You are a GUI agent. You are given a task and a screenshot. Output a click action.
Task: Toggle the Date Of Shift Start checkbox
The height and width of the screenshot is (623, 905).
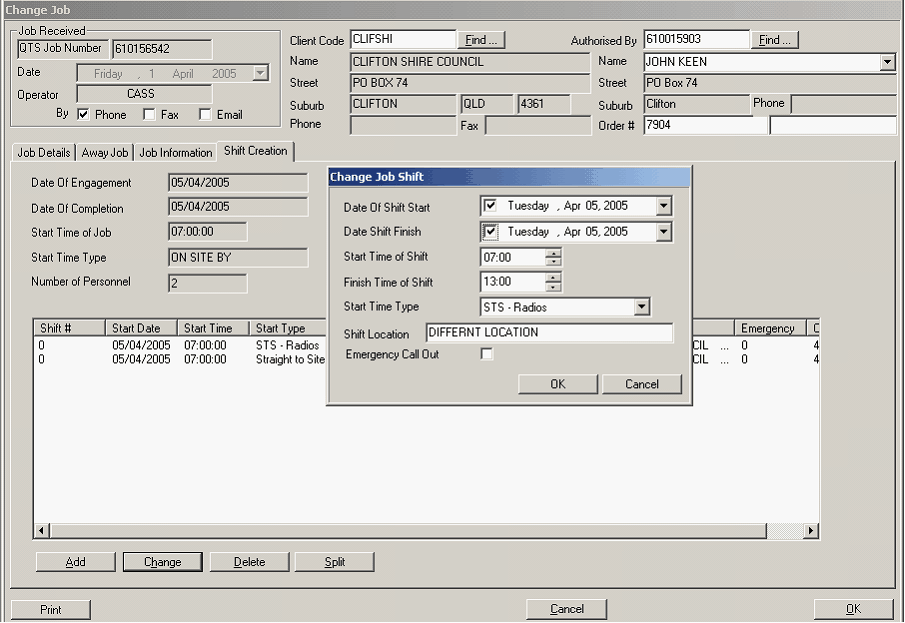tap(490, 206)
